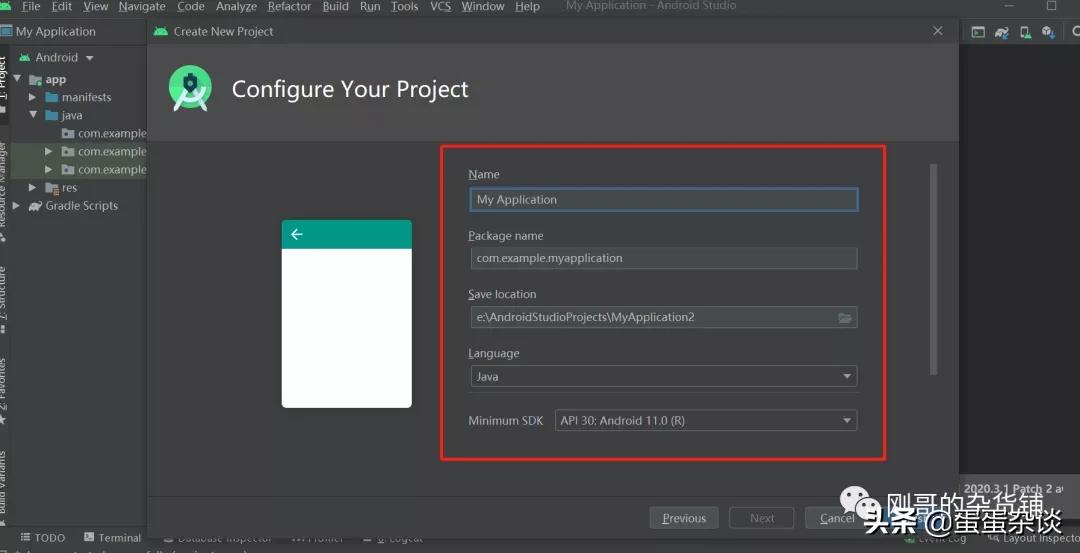Viewport: 1080px width, 553px height.
Task: Click the Name field with My Application
Action: (663, 200)
